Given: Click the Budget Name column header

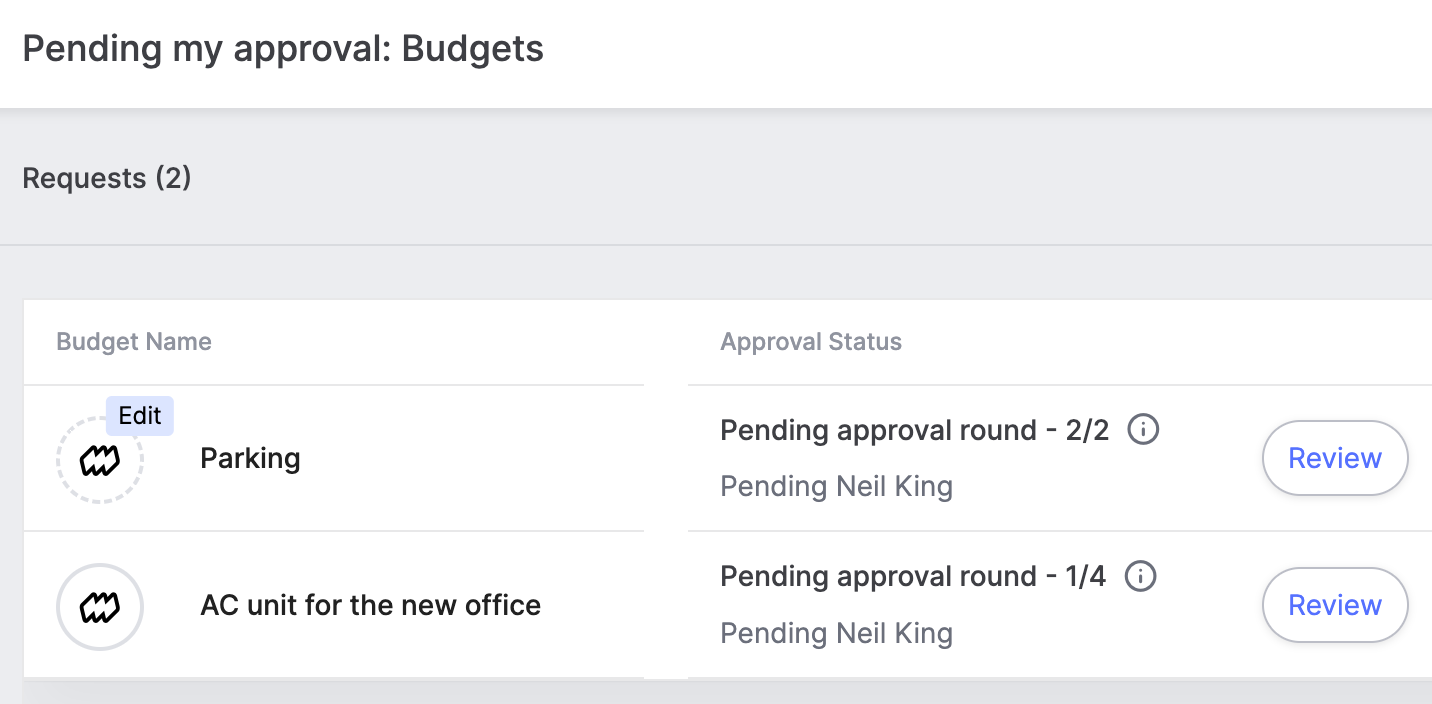Looking at the screenshot, I should (x=134, y=342).
